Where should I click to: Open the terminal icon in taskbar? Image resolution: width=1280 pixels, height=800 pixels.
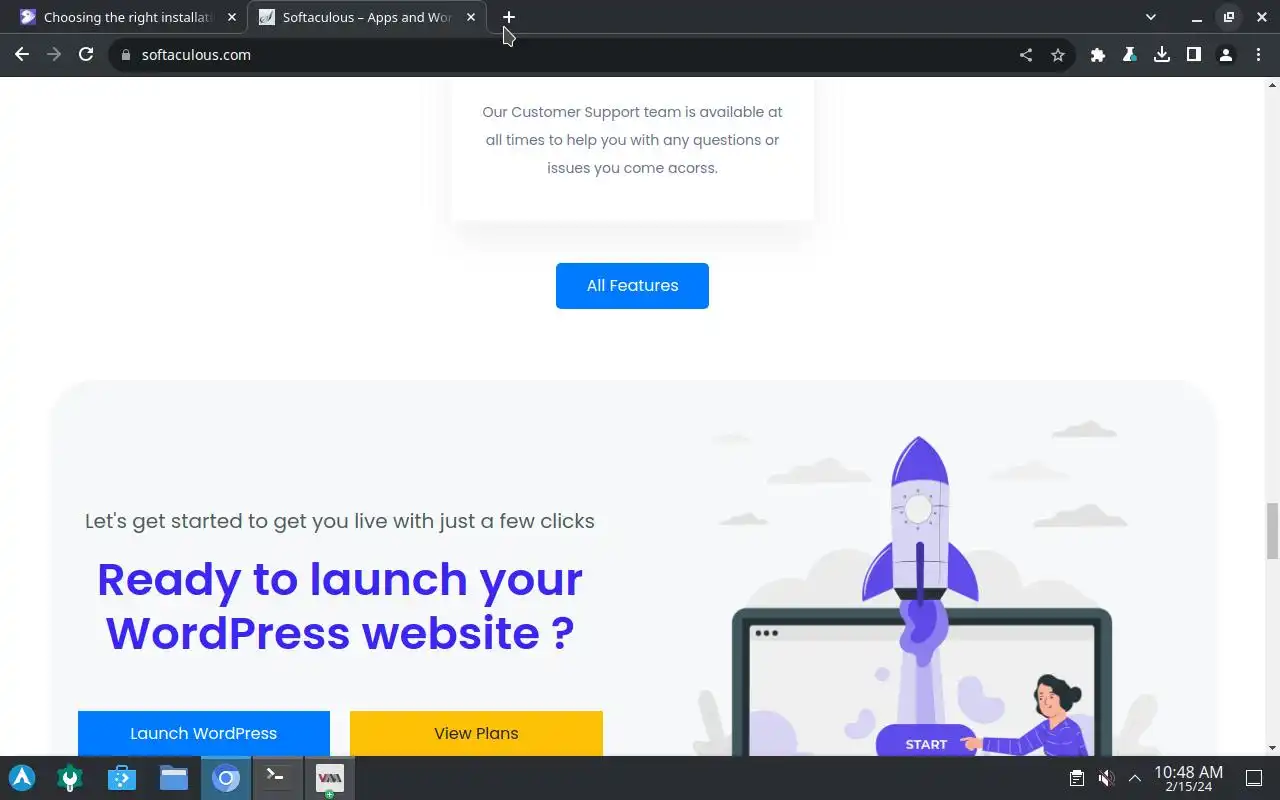[277, 778]
